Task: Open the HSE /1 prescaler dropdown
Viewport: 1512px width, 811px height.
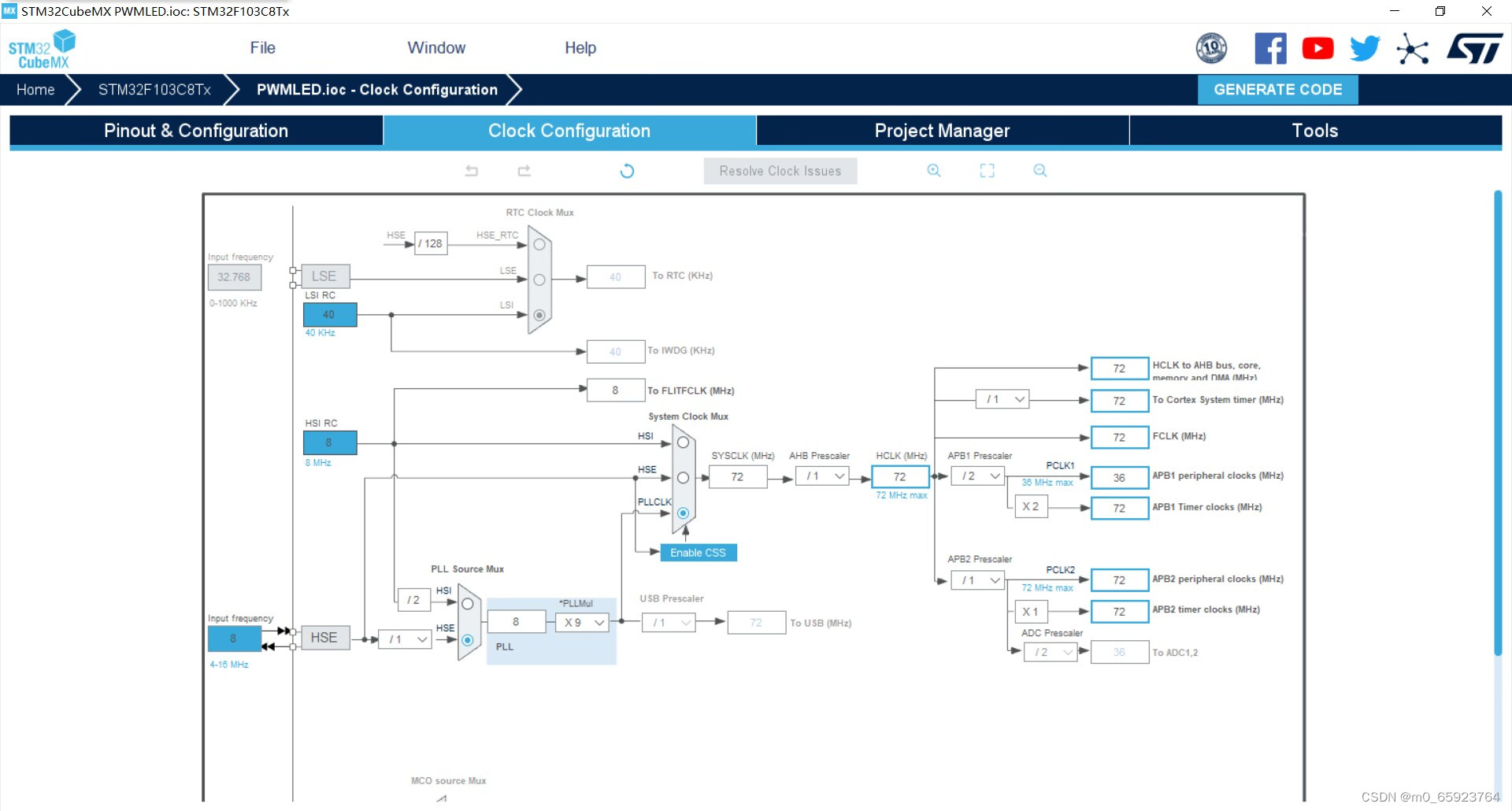Action: pyautogui.click(x=405, y=639)
